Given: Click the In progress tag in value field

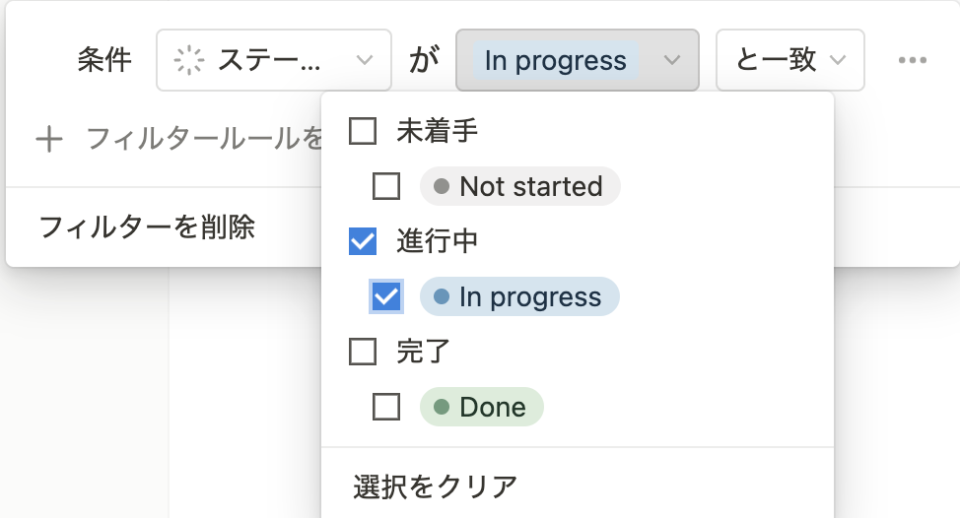Looking at the screenshot, I should click(x=555, y=60).
